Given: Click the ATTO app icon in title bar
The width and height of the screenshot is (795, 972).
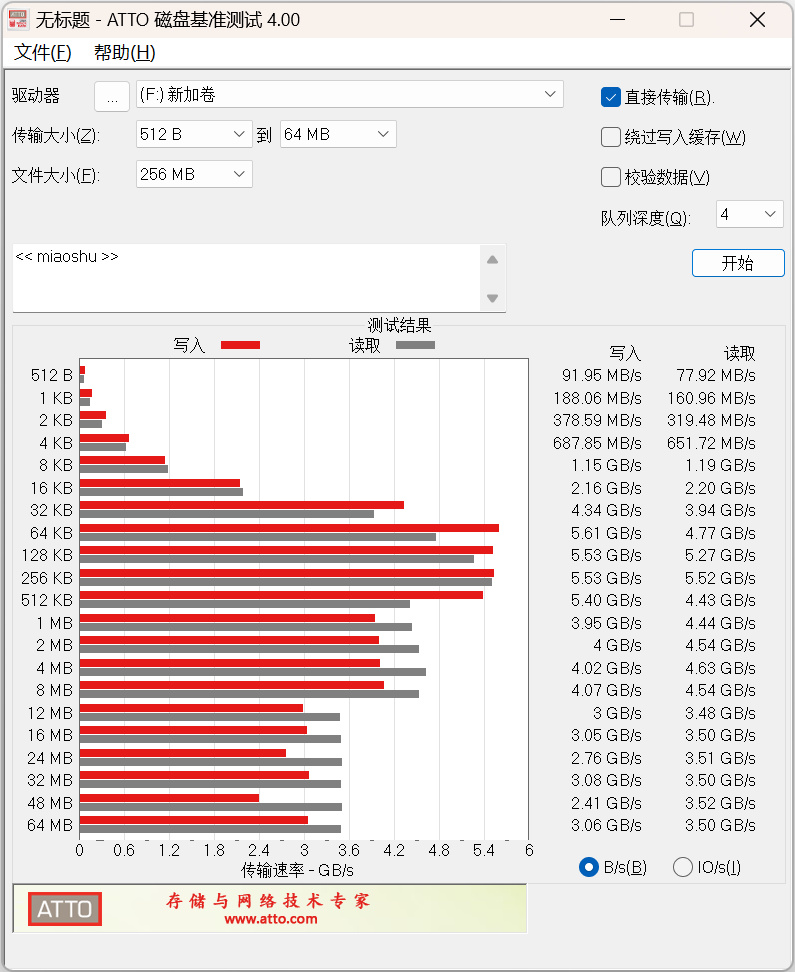Looking at the screenshot, I should coord(18,19).
